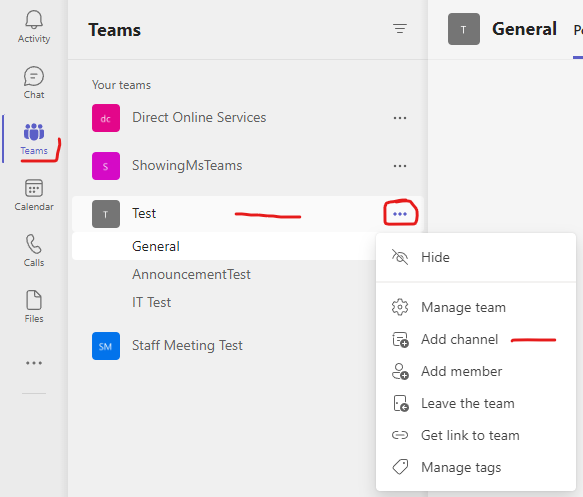The image size is (583, 497).
Task: Open the ShowingMsTeams team
Action: [187, 165]
